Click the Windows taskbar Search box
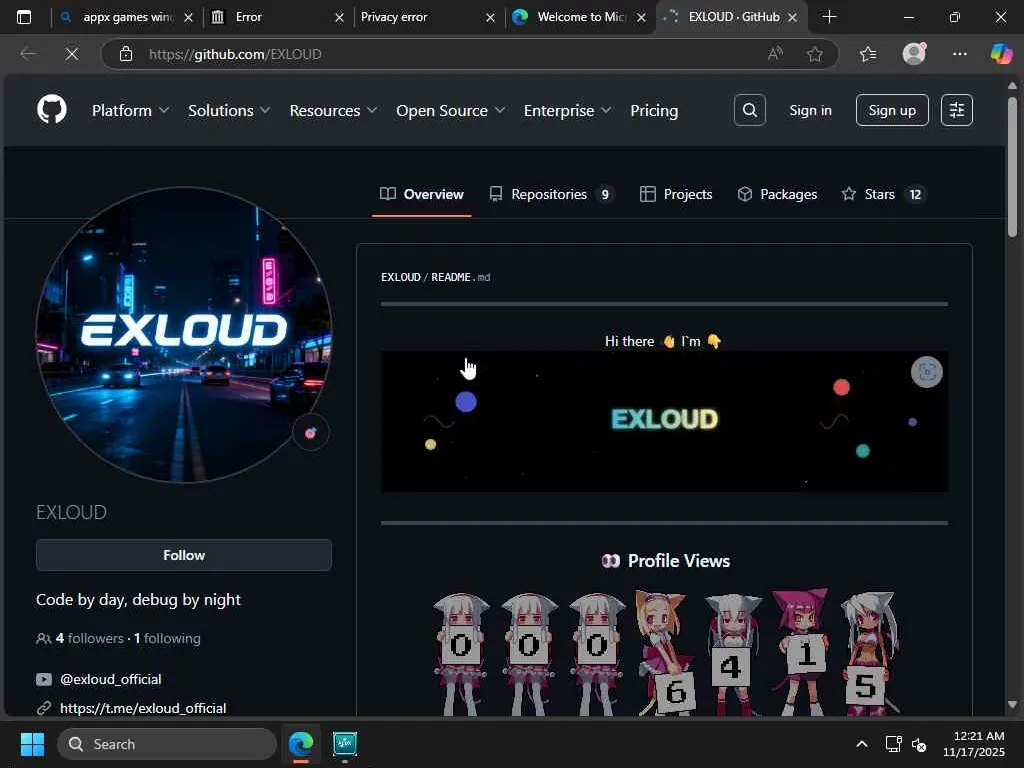The height and width of the screenshot is (768, 1024). 167,744
